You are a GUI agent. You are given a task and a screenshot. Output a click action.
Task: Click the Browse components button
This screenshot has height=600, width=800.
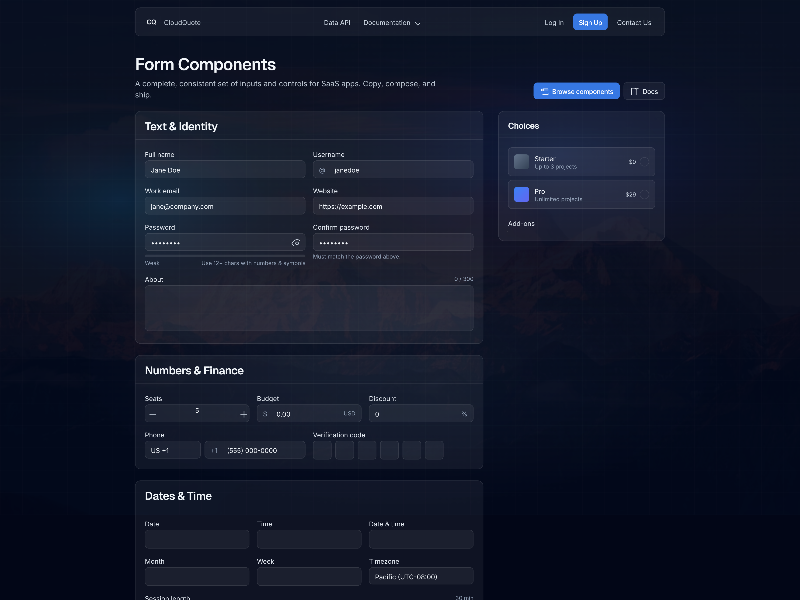tap(576, 90)
